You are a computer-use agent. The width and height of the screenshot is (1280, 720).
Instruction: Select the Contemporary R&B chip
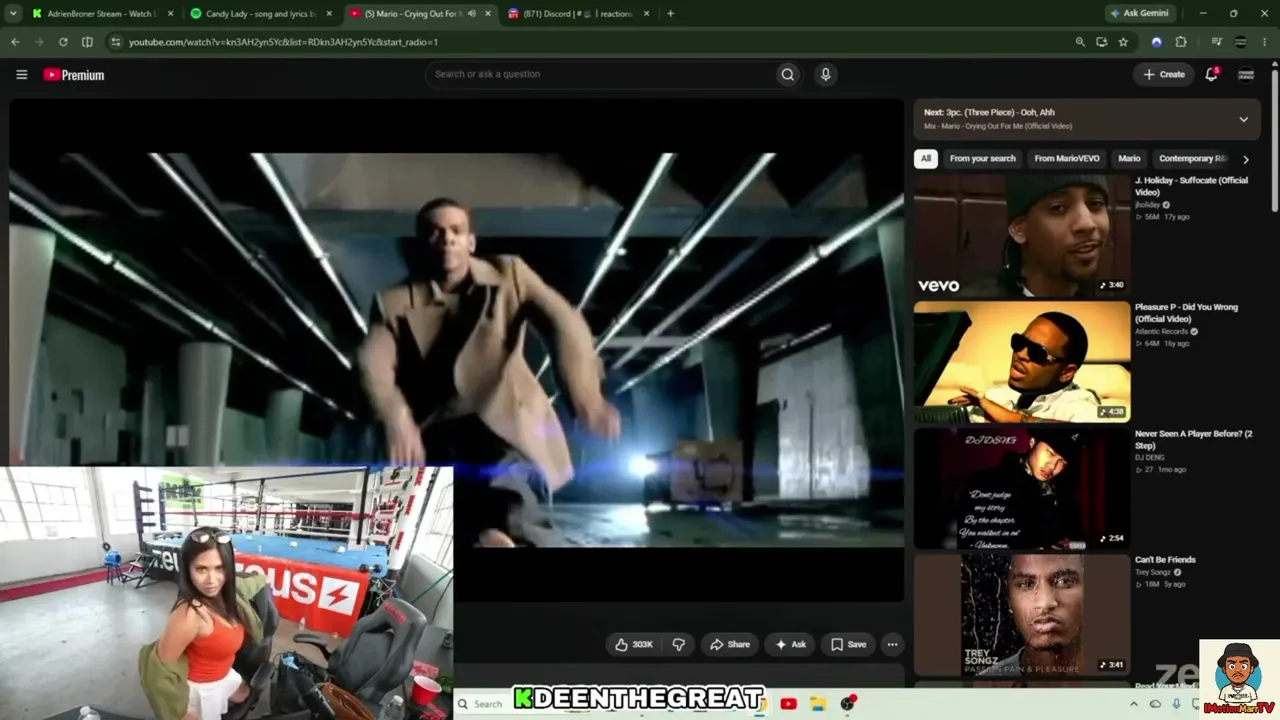click(x=1191, y=158)
